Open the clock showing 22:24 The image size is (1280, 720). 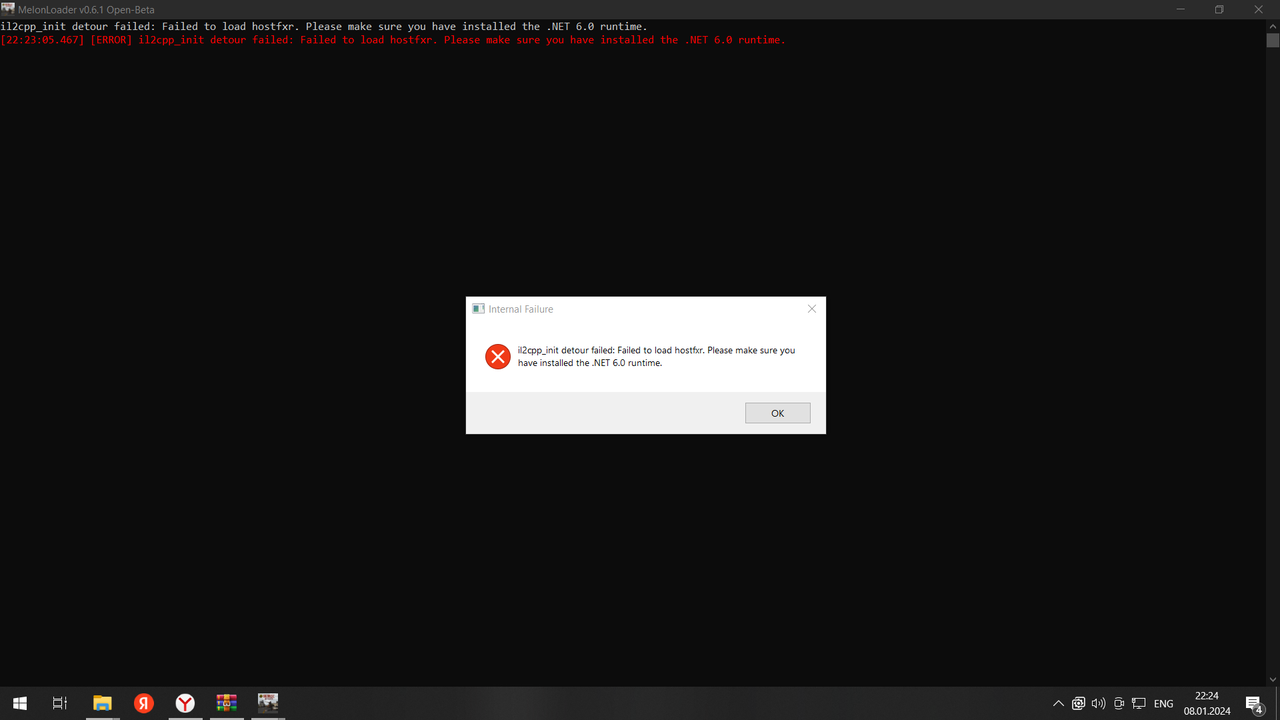coord(1207,703)
